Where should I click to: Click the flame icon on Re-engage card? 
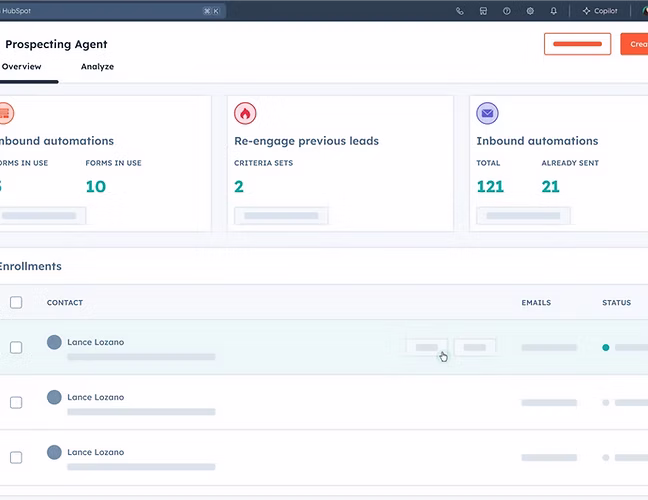[245, 113]
